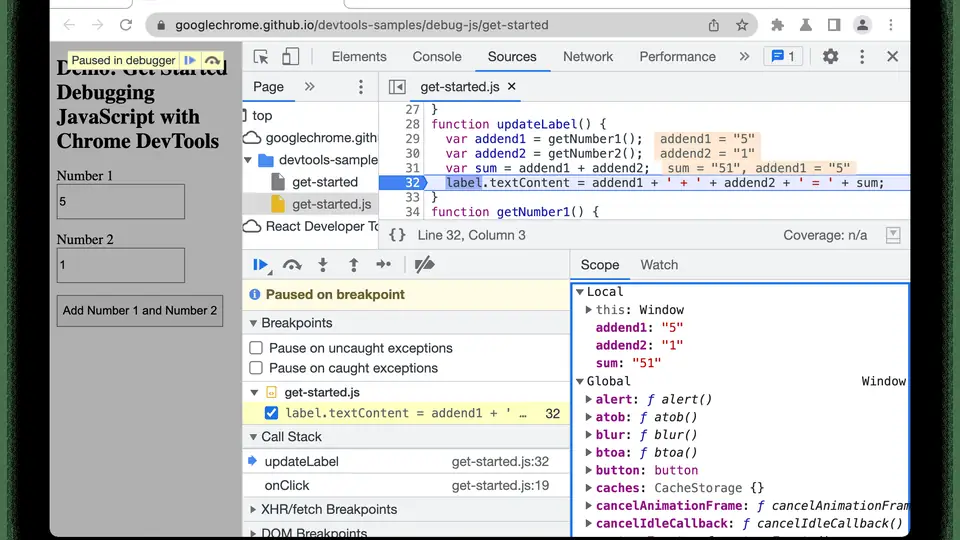The height and width of the screenshot is (540, 960).
Task: Deactivate breakpoints icon
Action: coord(424,265)
